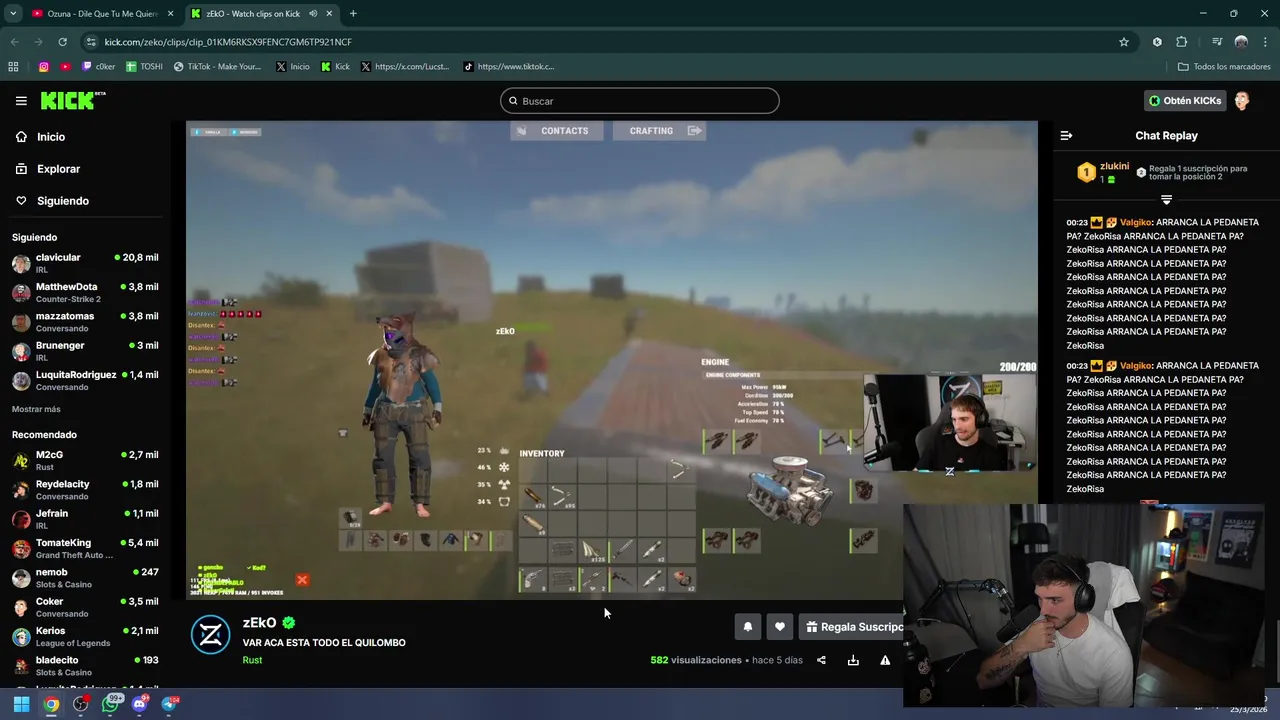Open Chrome from taskbar
This screenshot has height=720, width=1280.
(x=51, y=704)
